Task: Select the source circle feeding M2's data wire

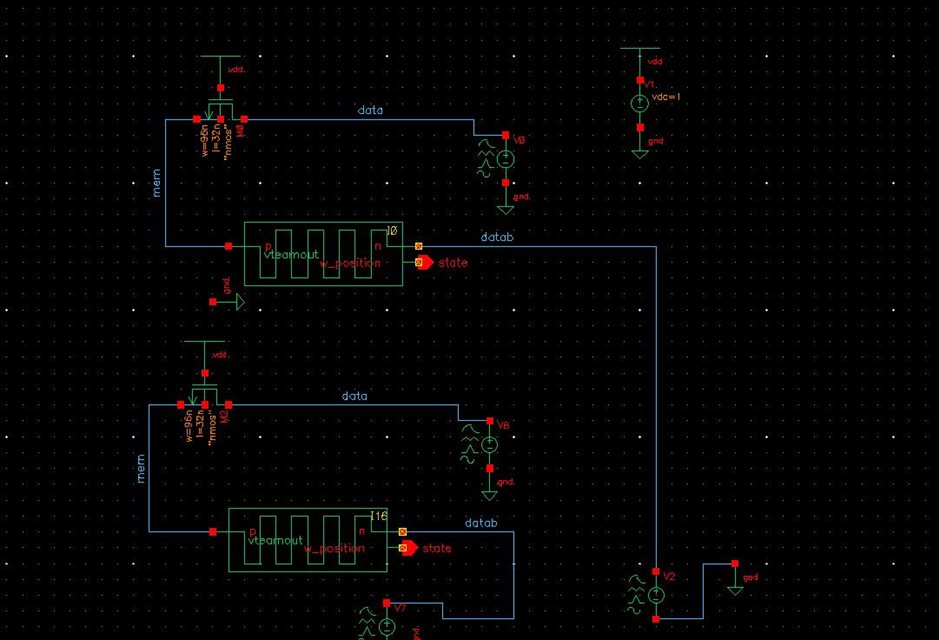Action: 490,445
